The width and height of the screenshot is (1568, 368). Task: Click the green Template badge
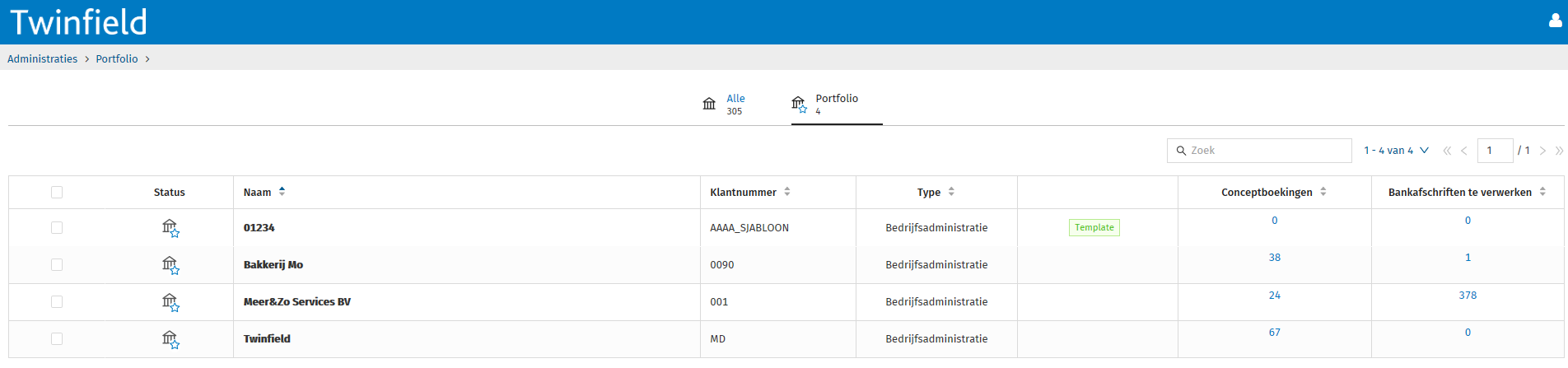(x=1094, y=228)
